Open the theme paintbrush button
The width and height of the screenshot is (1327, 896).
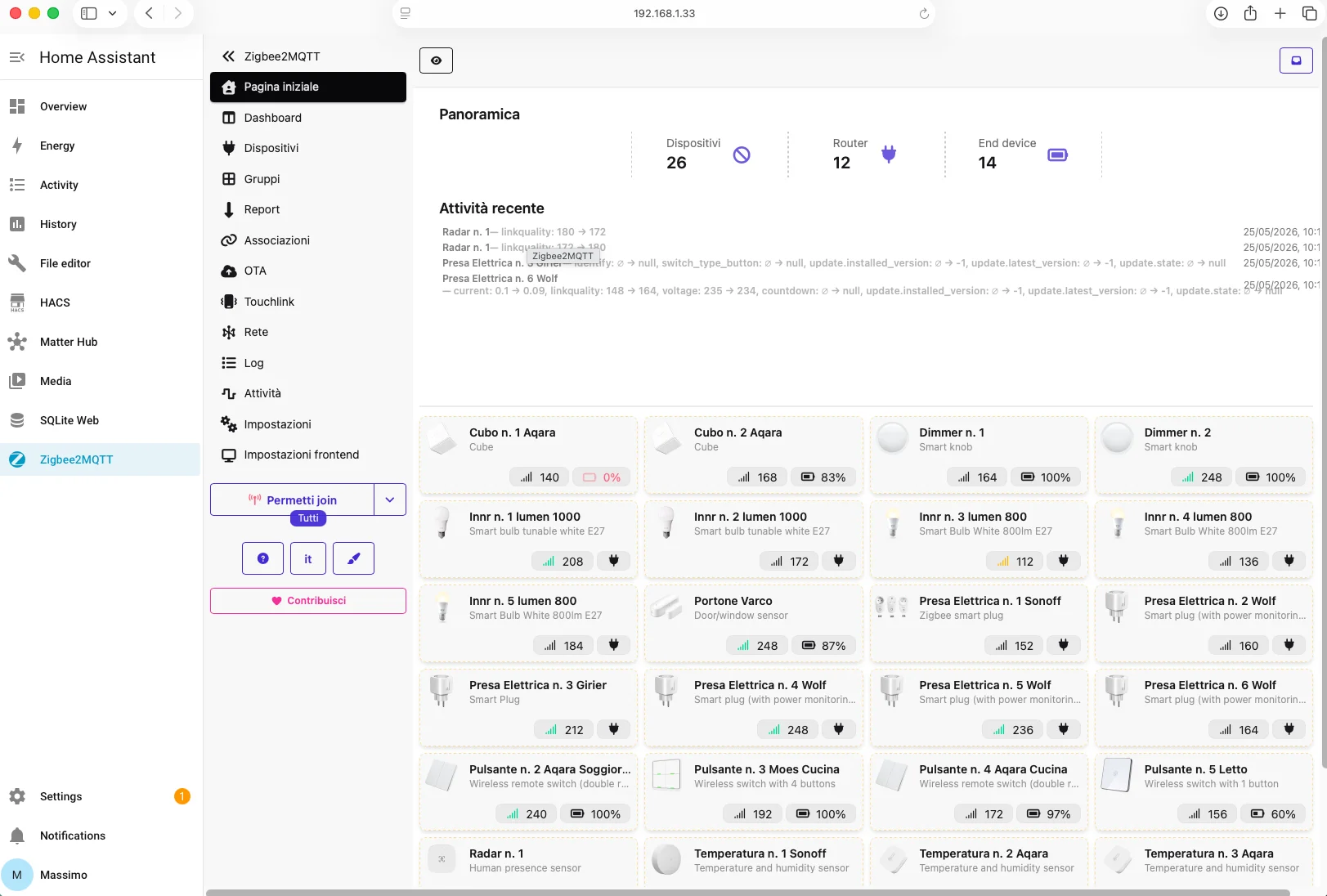[354, 558]
